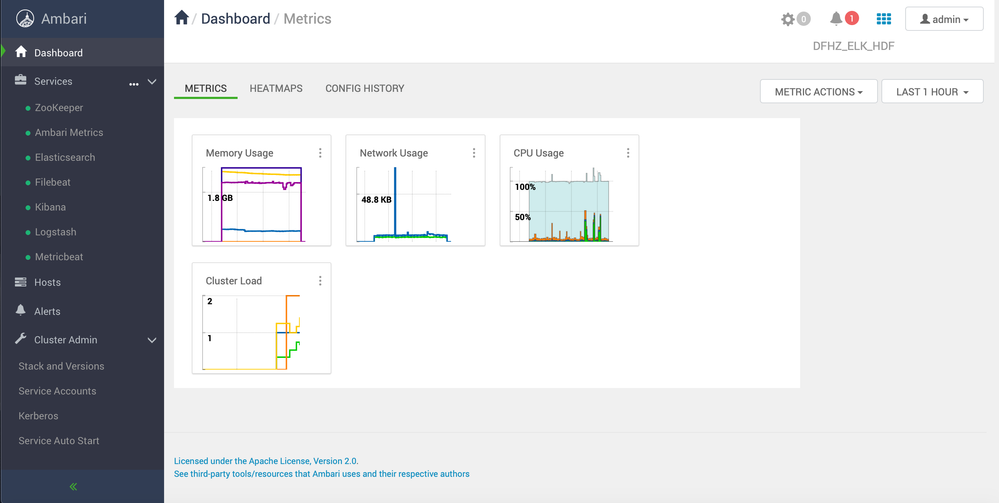Click the Apache License Version 2.0 link
This screenshot has height=503, width=999.
tap(266, 461)
